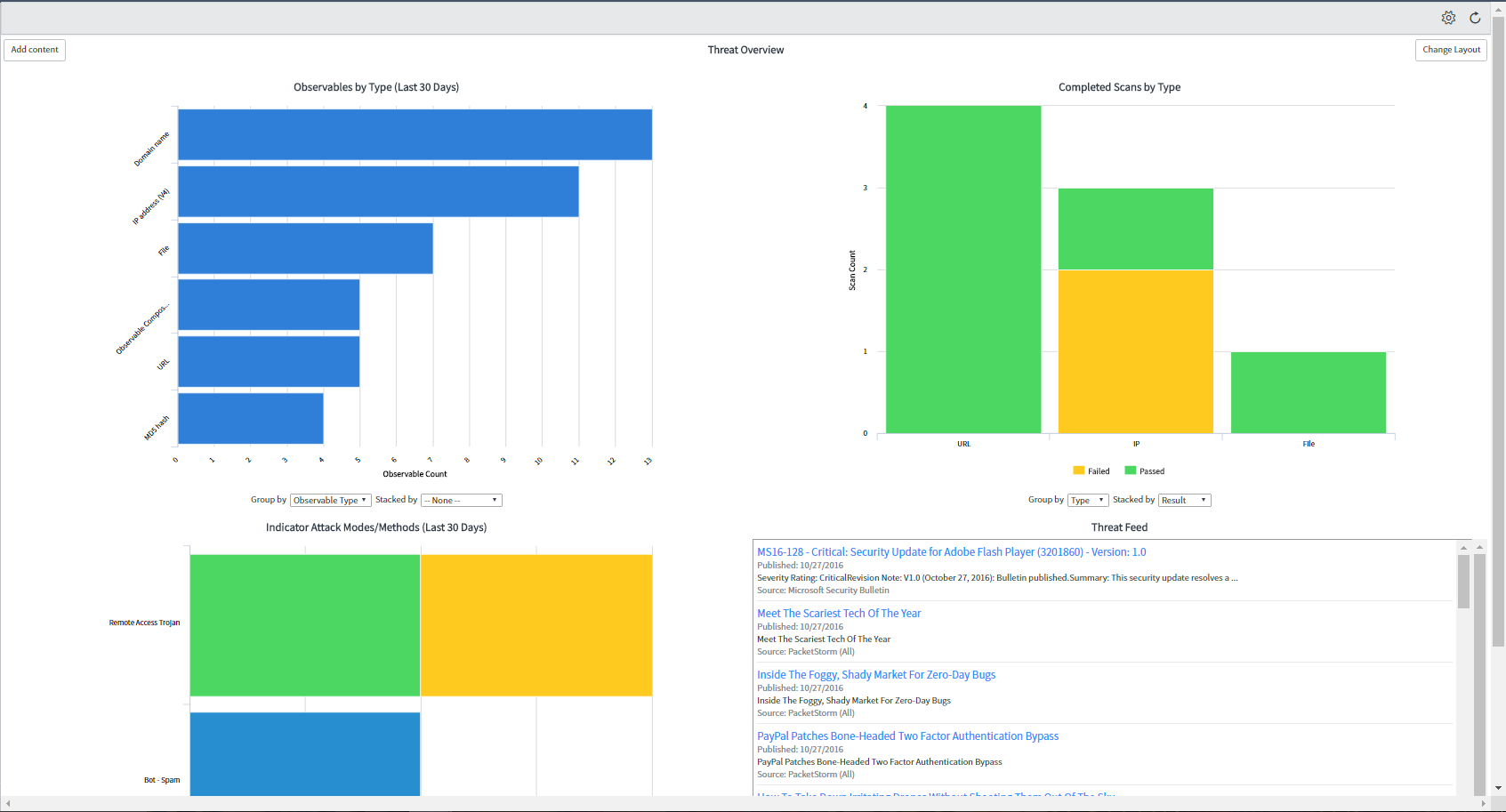Click the yellow Failed segment of IP column
The height and width of the screenshot is (812, 1506).
coord(1136,351)
